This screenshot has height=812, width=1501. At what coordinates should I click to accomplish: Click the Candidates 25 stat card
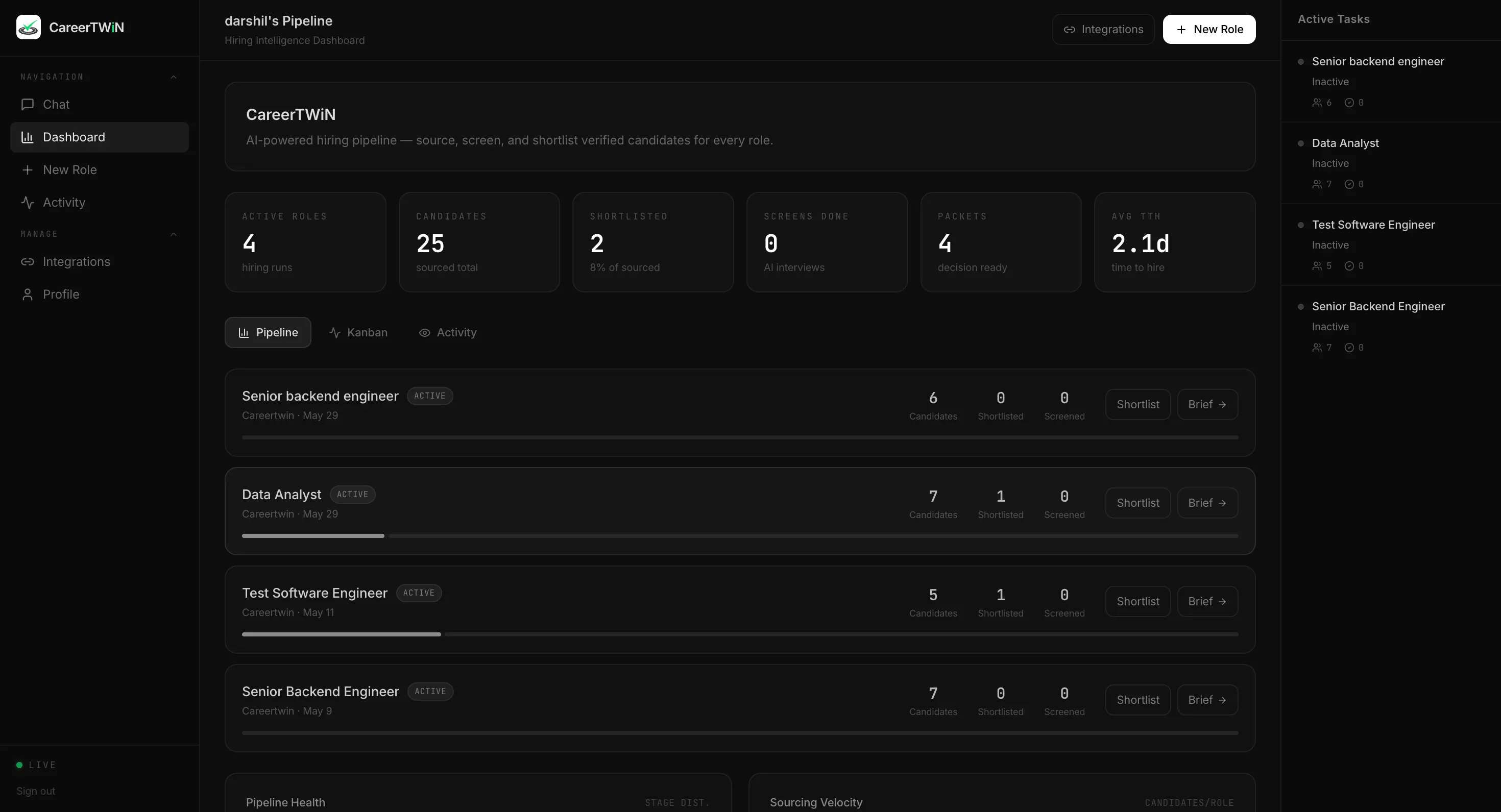click(x=479, y=242)
